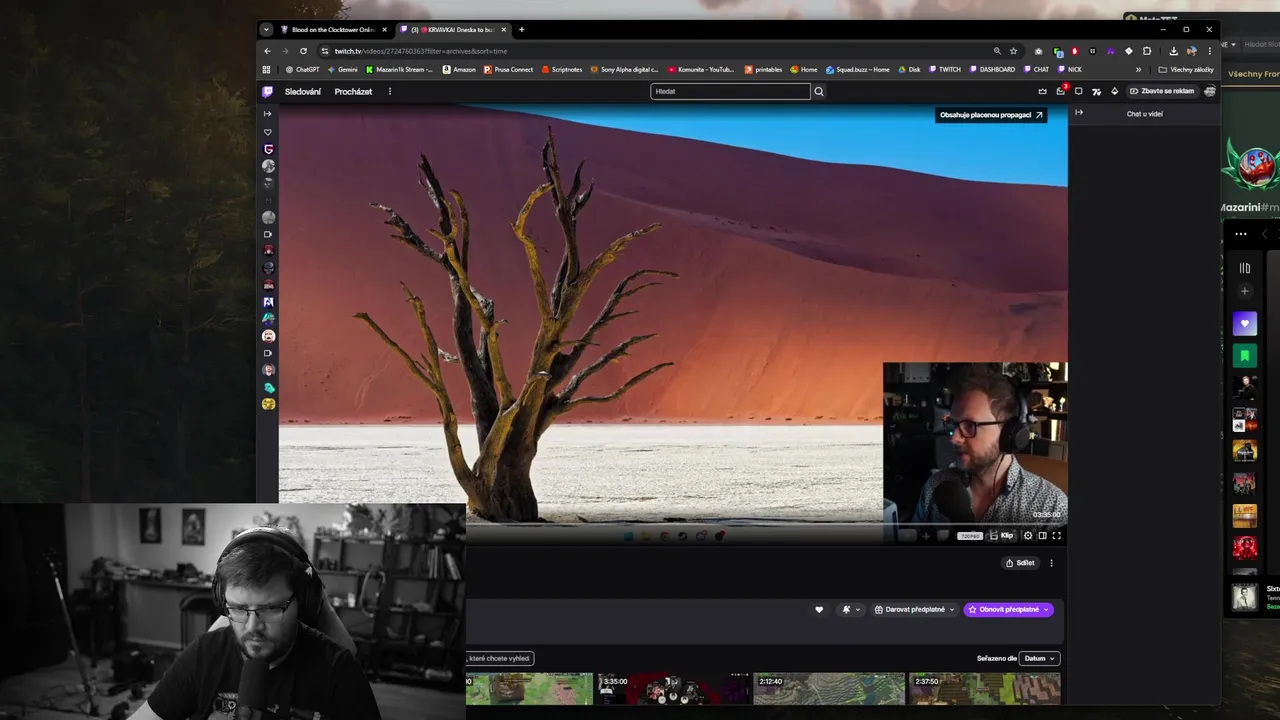Open Twitch whispers icon
The image size is (1280, 720).
(1078, 91)
